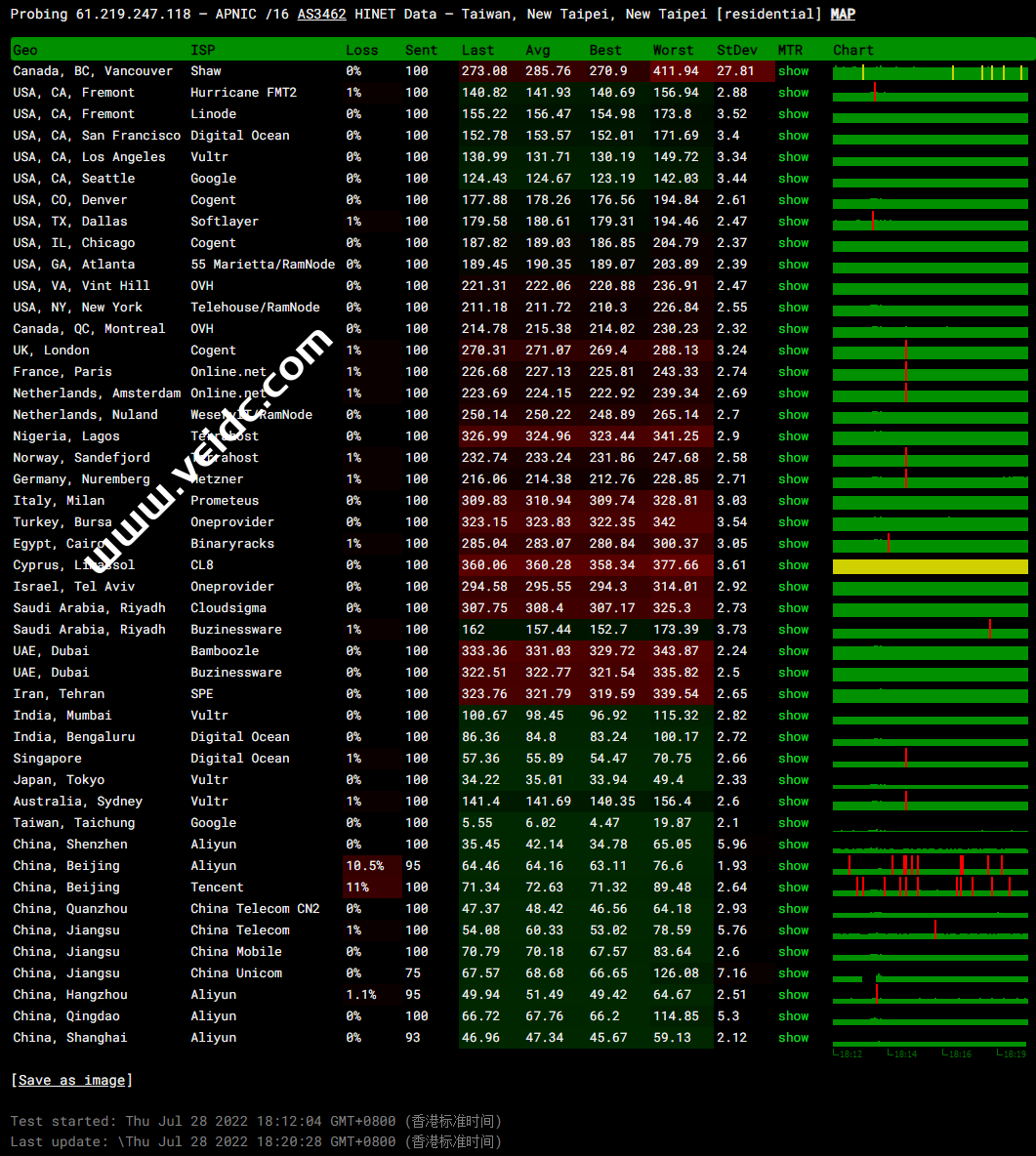This screenshot has width=1036, height=1156.
Task: Select the Cloudsigma ISP cell
Action: (x=228, y=607)
